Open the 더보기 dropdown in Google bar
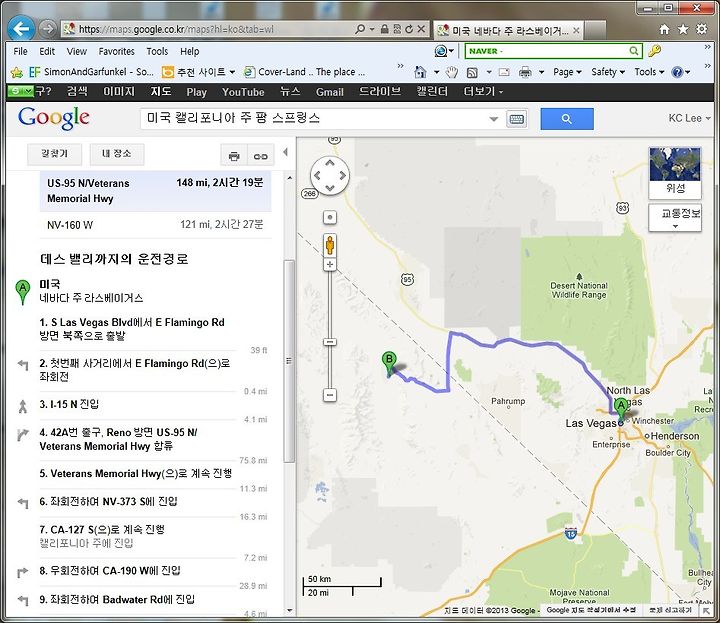The image size is (720, 623). pyautogui.click(x=484, y=92)
